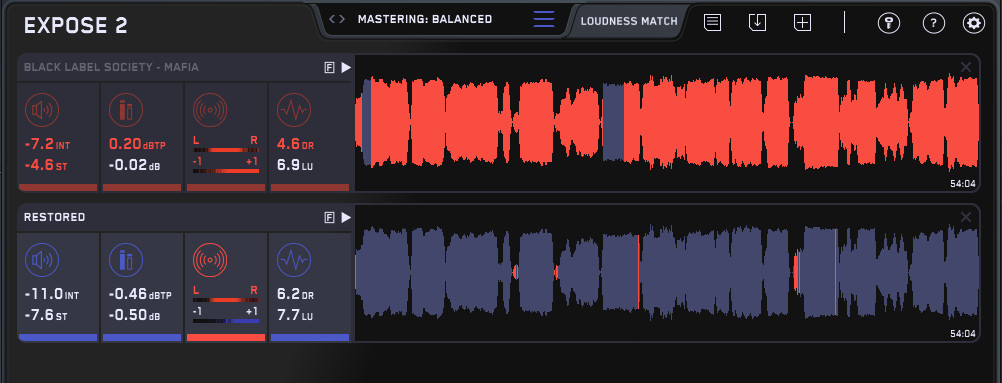1002x383 pixels.
Task: Click the stereo field icon on Restored track
Action: [210, 260]
